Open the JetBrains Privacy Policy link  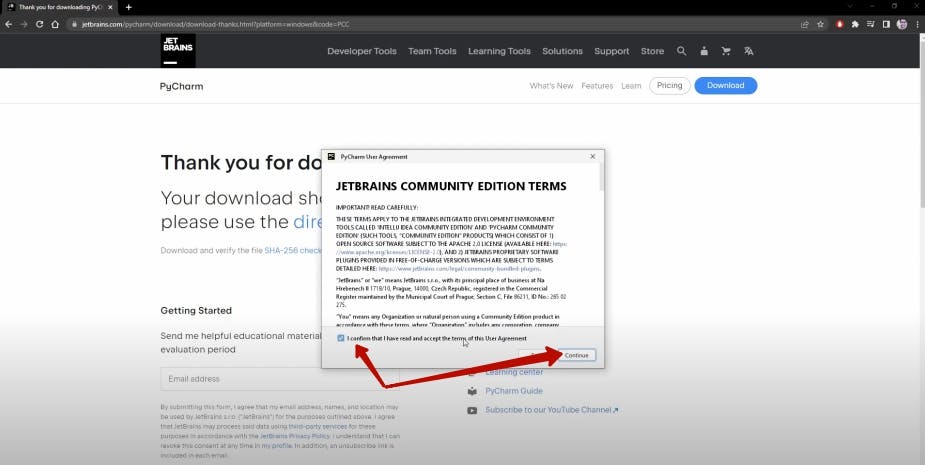tap(295, 436)
